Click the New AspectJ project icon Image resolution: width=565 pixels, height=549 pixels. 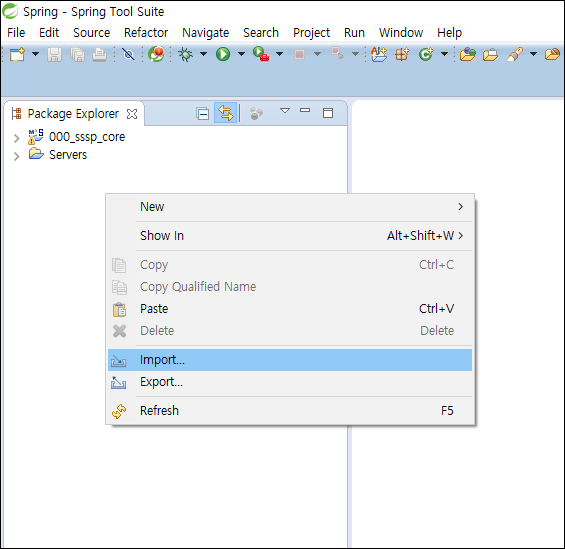pyautogui.click(x=379, y=54)
